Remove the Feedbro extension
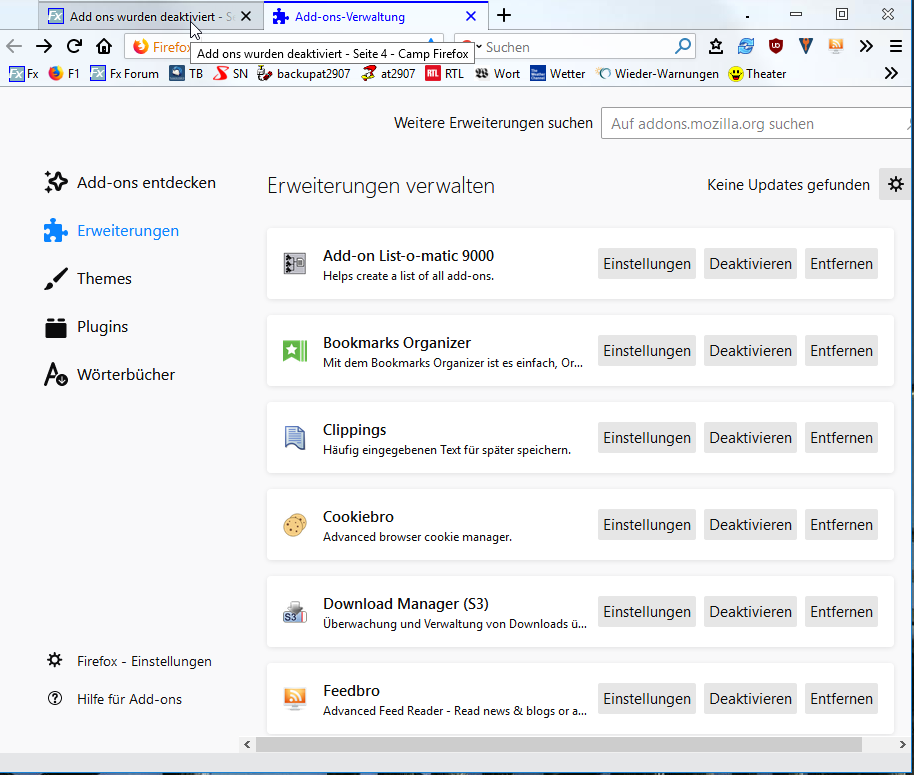This screenshot has height=775, width=914. click(x=841, y=699)
